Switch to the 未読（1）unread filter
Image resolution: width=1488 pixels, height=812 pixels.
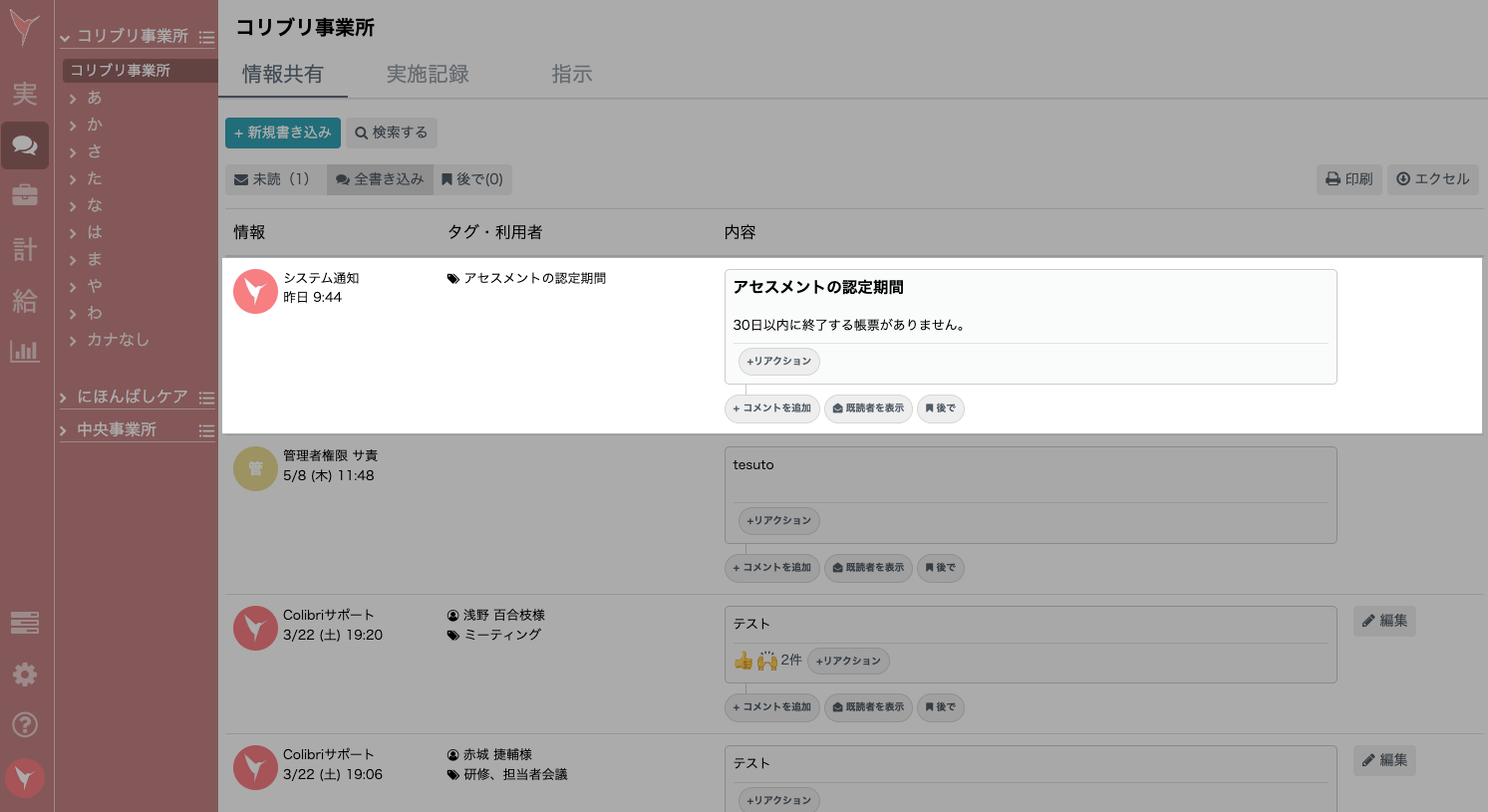click(273, 179)
